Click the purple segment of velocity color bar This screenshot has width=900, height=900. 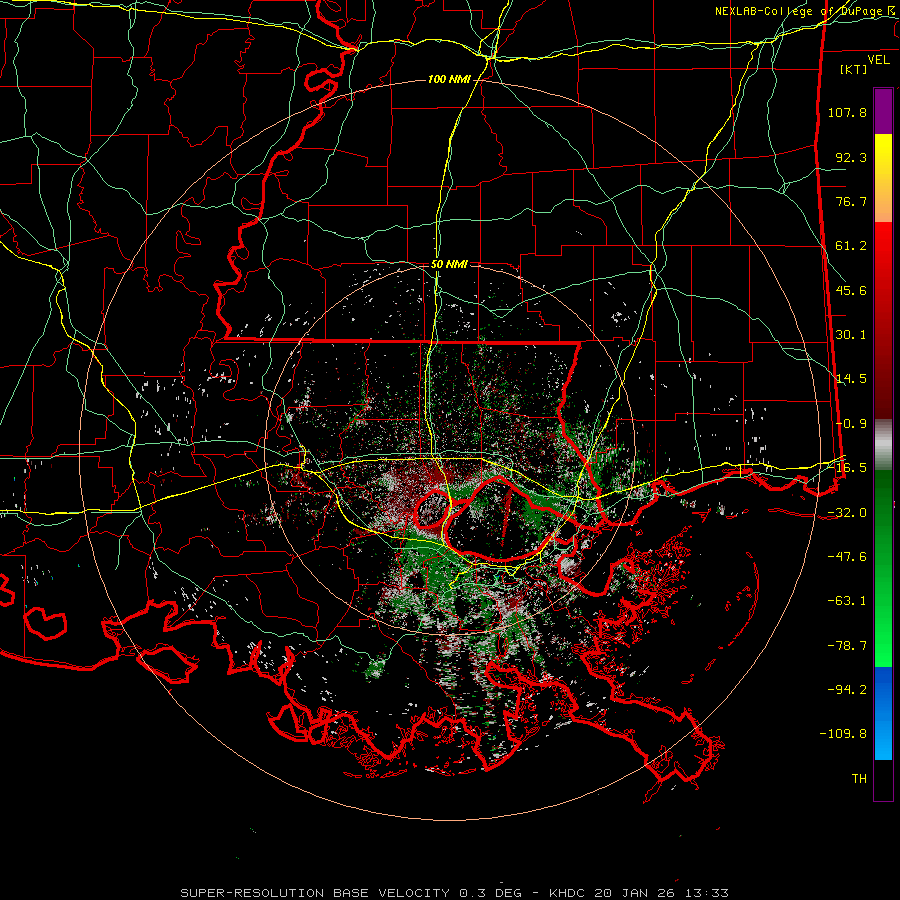[x=883, y=111]
